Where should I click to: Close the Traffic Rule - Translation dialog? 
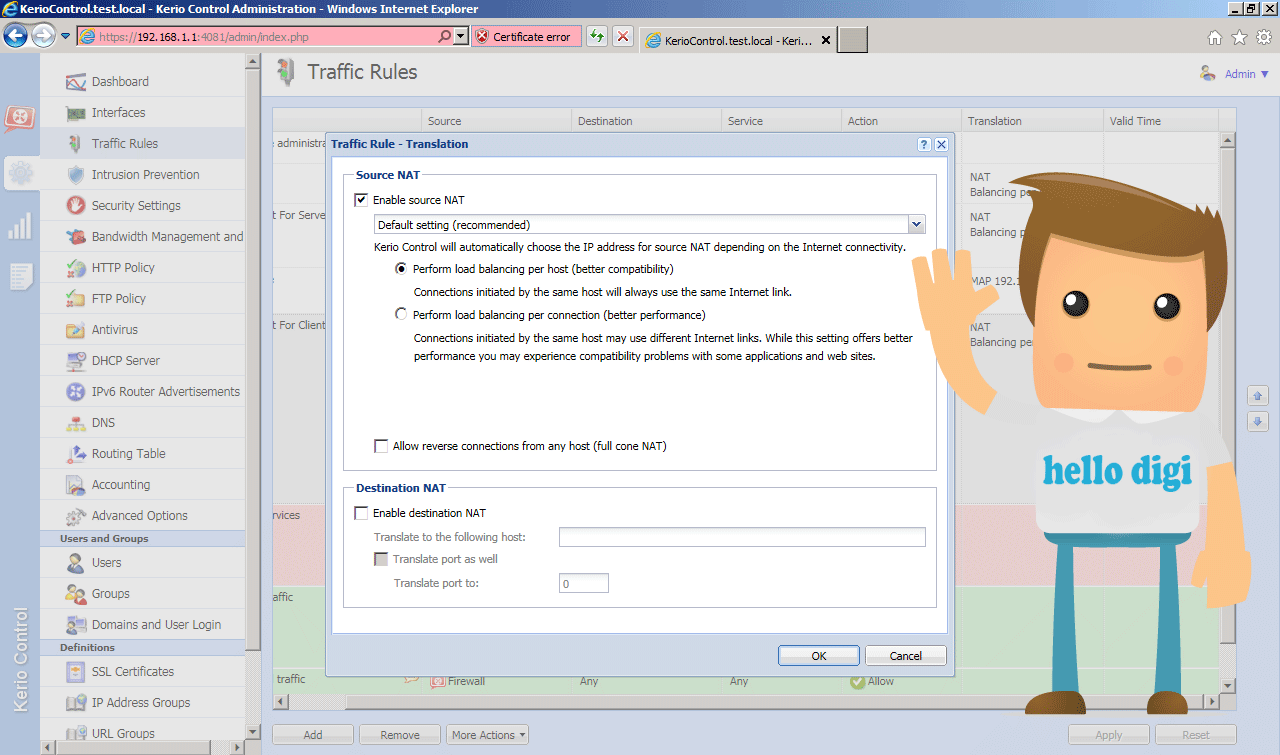point(941,144)
